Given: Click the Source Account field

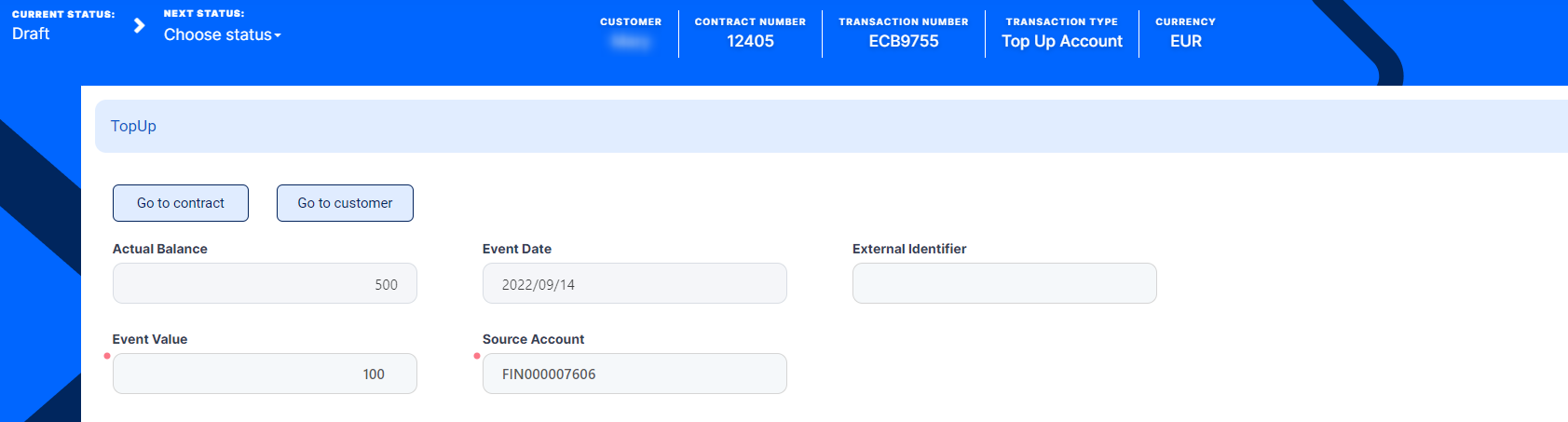Looking at the screenshot, I should pyautogui.click(x=634, y=374).
